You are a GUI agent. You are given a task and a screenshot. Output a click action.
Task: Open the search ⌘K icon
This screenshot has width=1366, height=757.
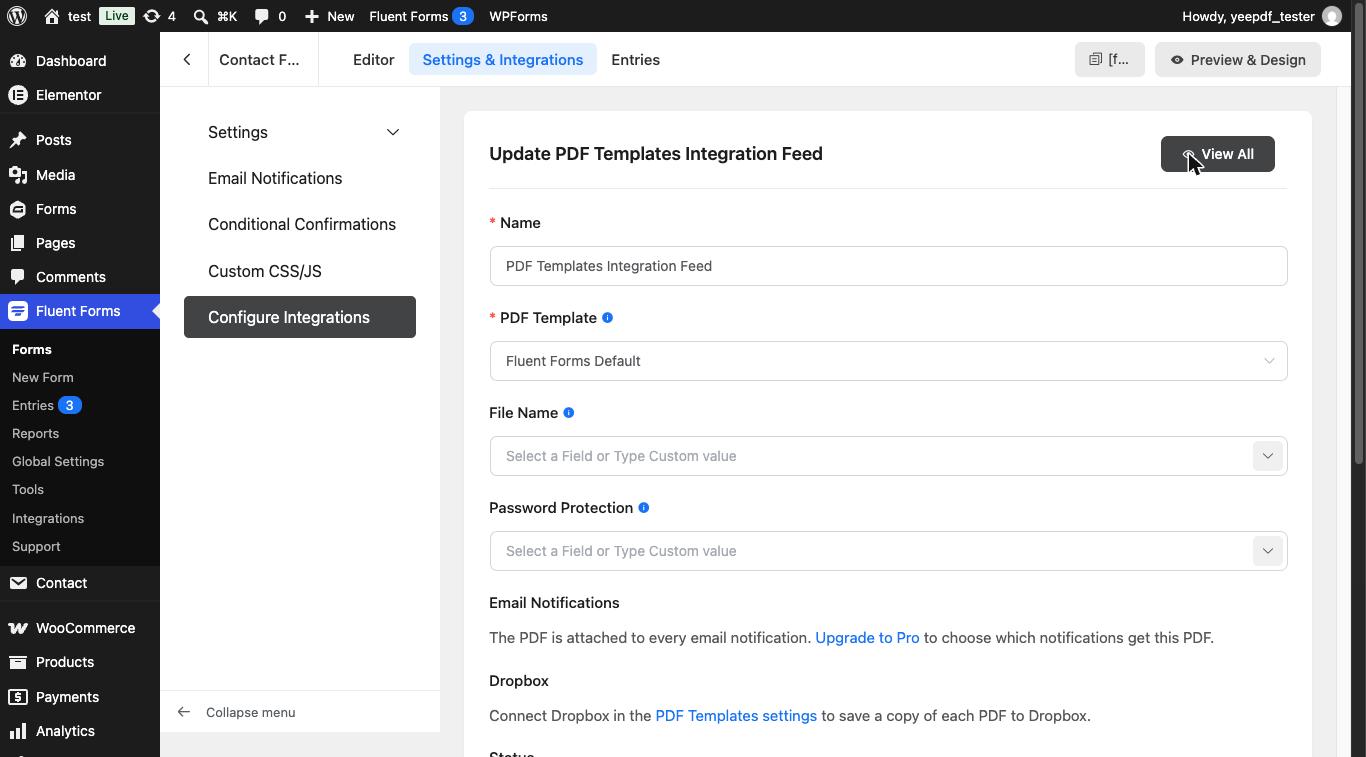point(201,16)
